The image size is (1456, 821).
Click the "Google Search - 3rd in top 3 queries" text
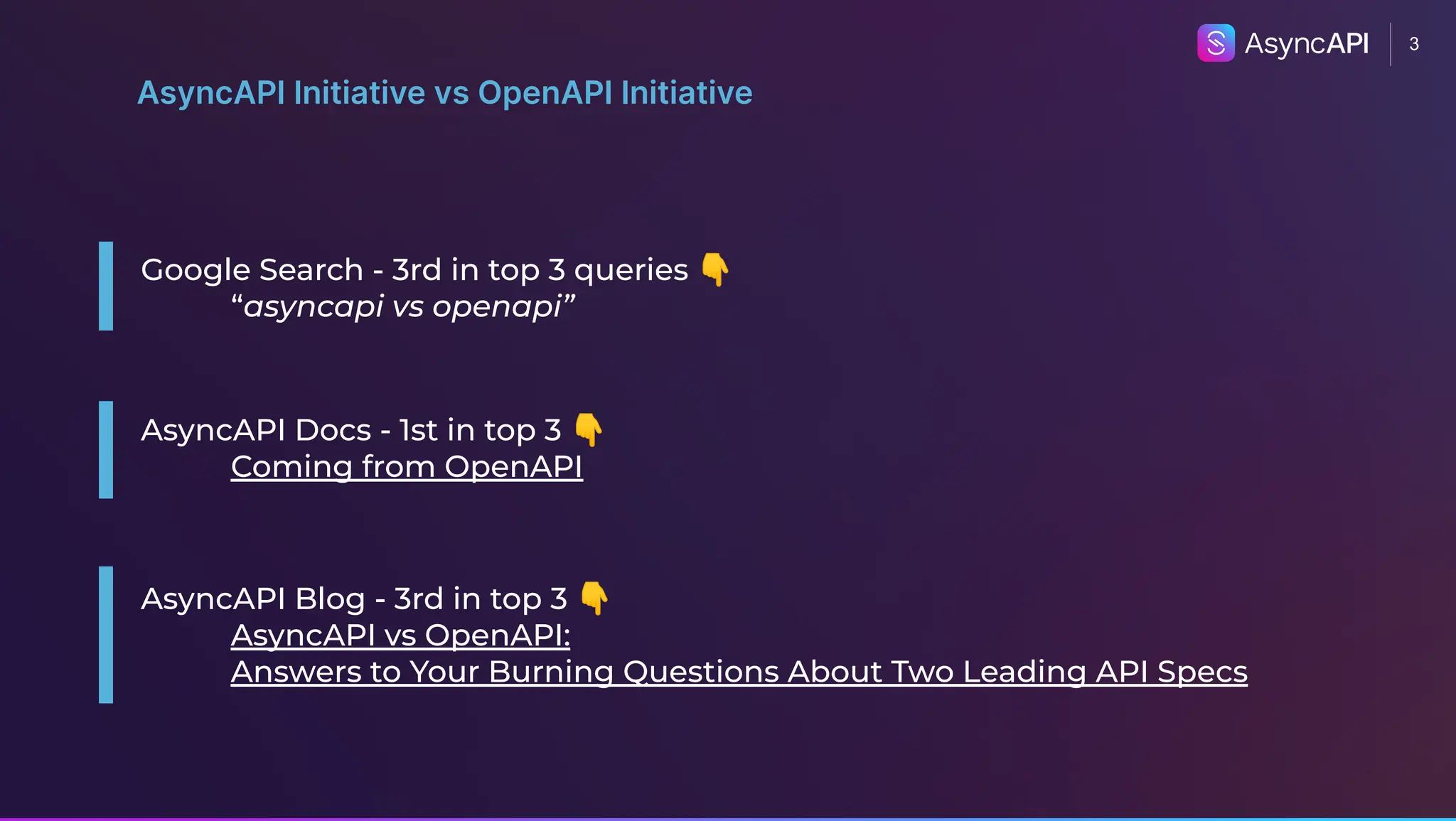[414, 270]
